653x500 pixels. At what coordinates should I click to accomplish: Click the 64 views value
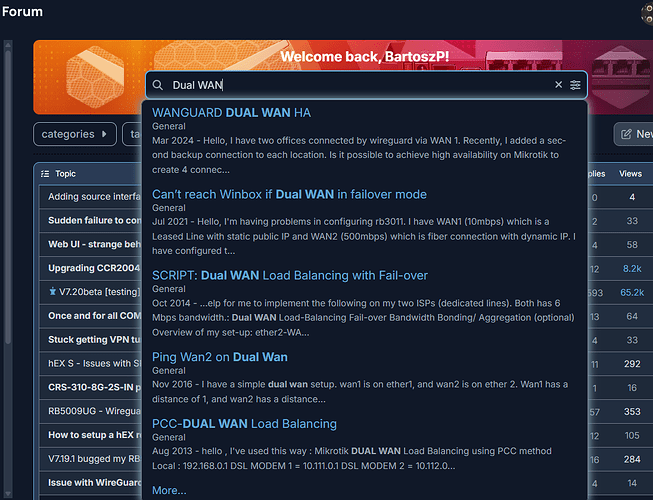pyautogui.click(x=632, y=316)
